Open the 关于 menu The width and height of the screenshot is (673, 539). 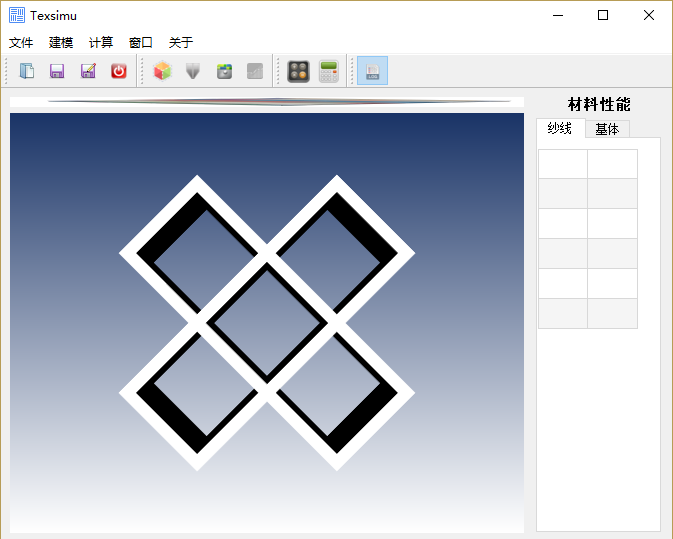click(x=181, y=43)
